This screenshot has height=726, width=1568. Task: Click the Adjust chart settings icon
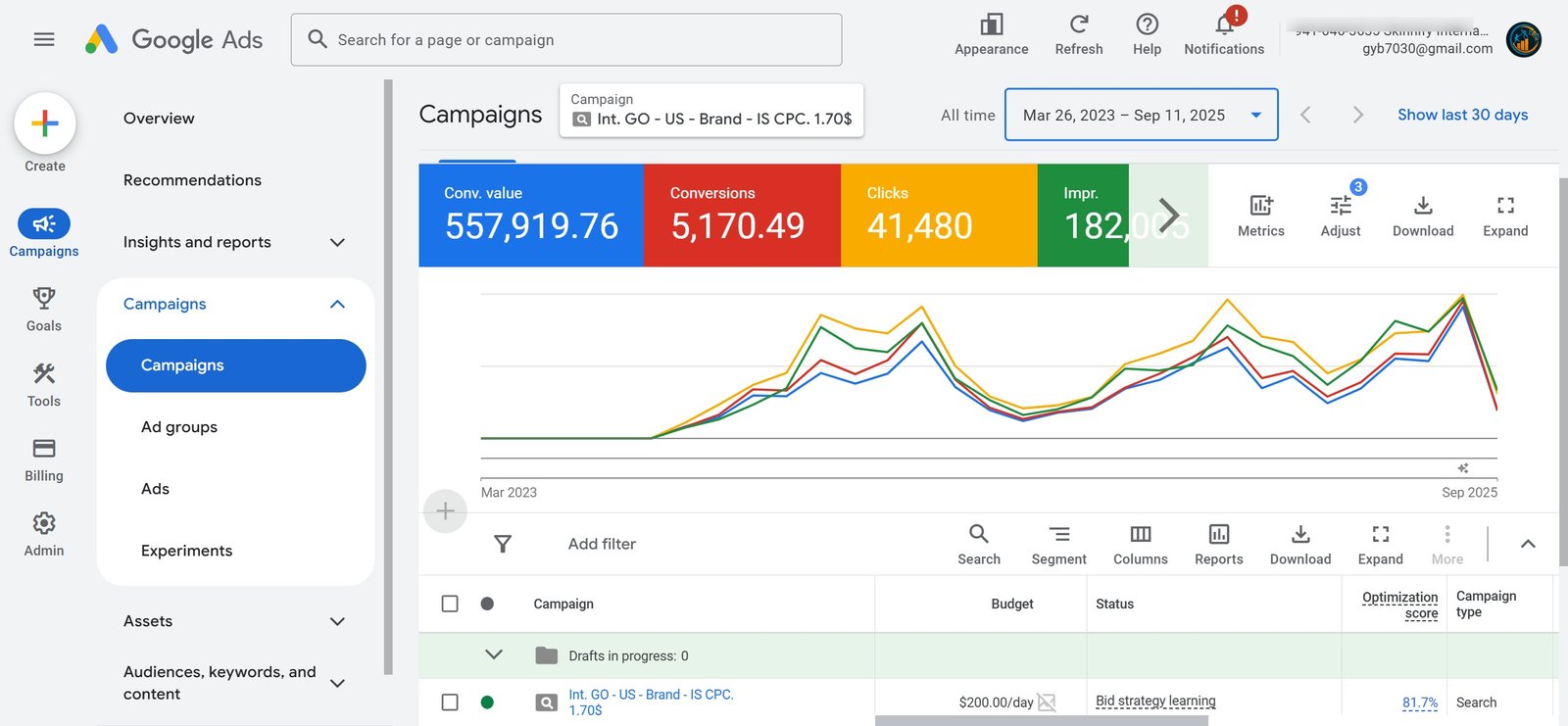pyautogui.click(x=1341, y=205)
